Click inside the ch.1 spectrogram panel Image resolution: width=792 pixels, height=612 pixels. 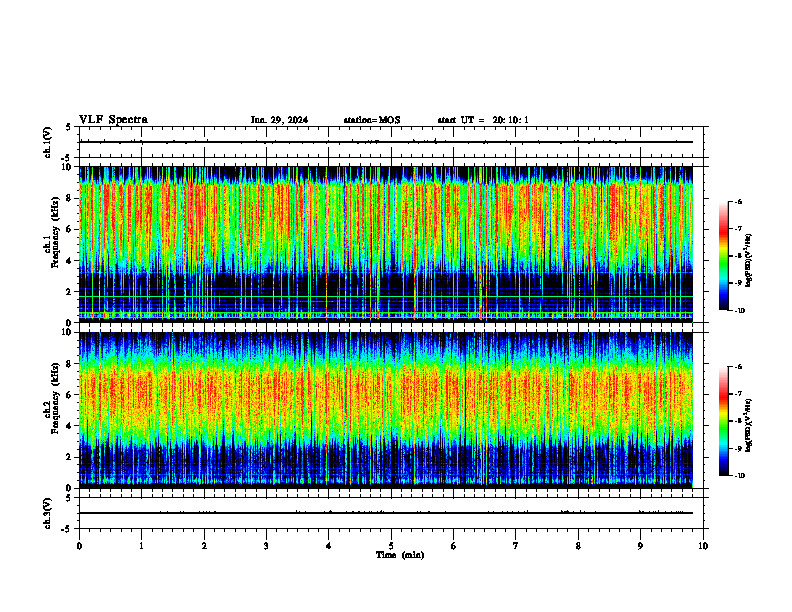click(x=386, y=244)
